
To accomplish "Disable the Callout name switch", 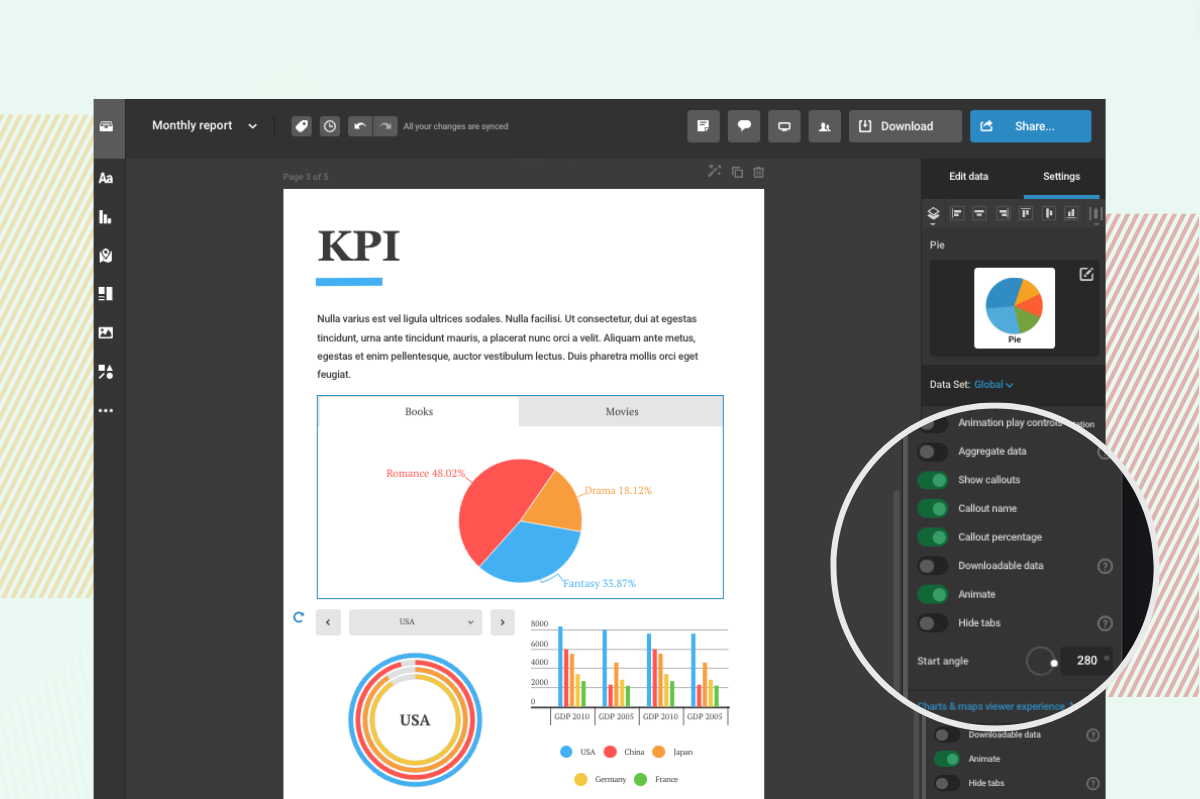I will tap(932, 509).
